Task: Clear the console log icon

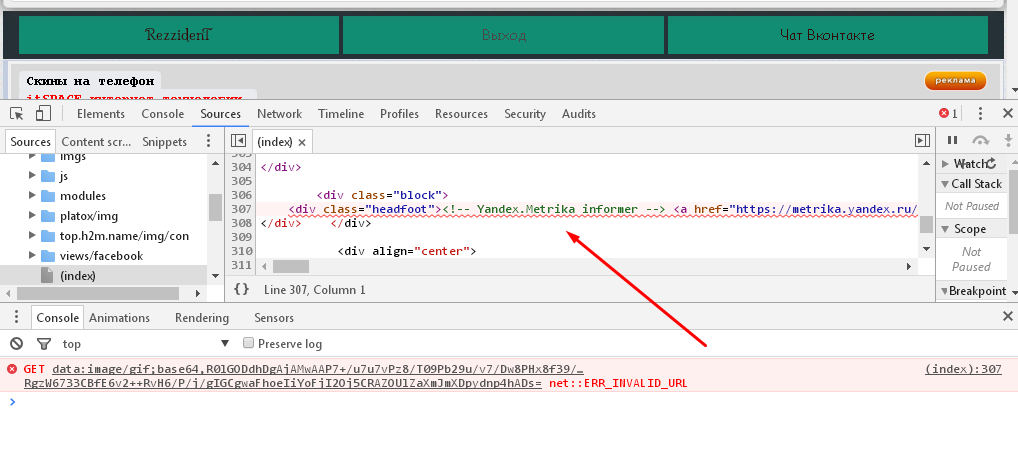Action: (17, 344)
